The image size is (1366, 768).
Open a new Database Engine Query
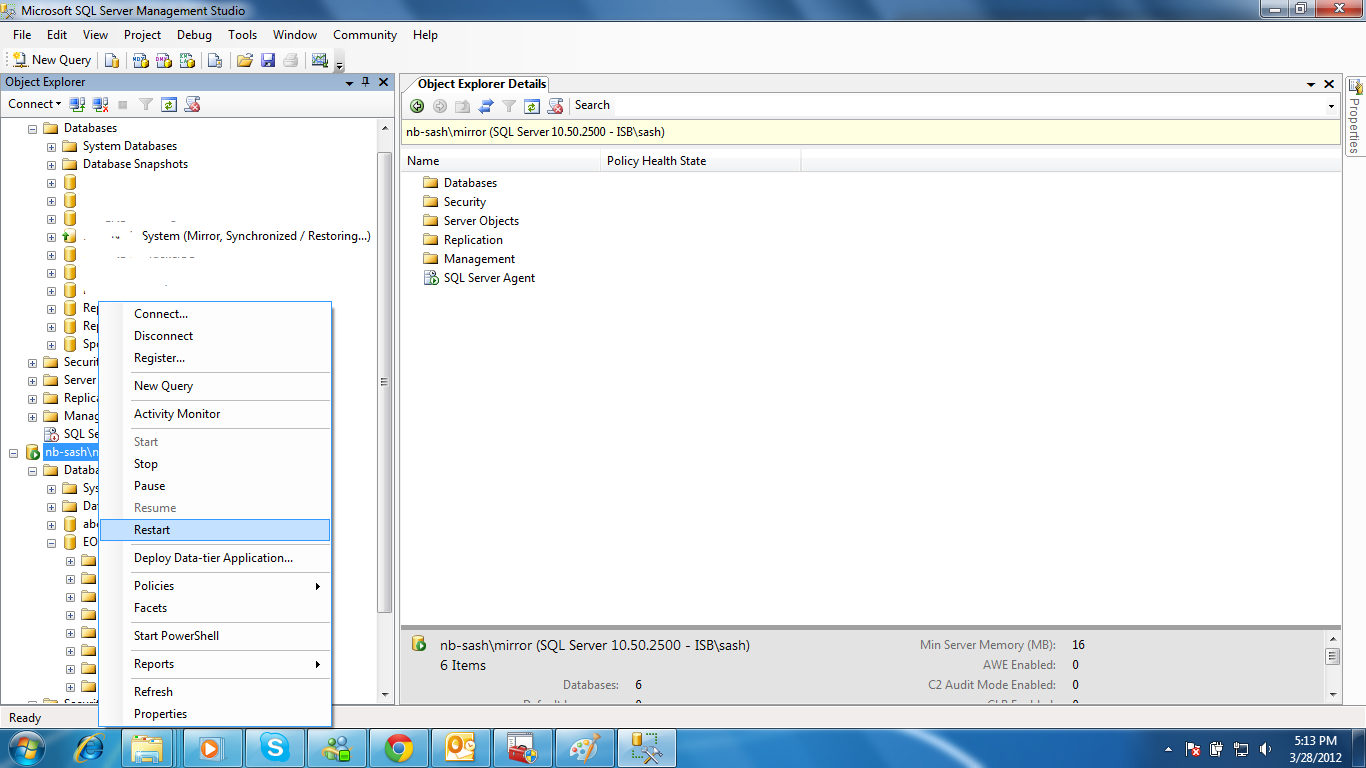click(x=111, y=60)
